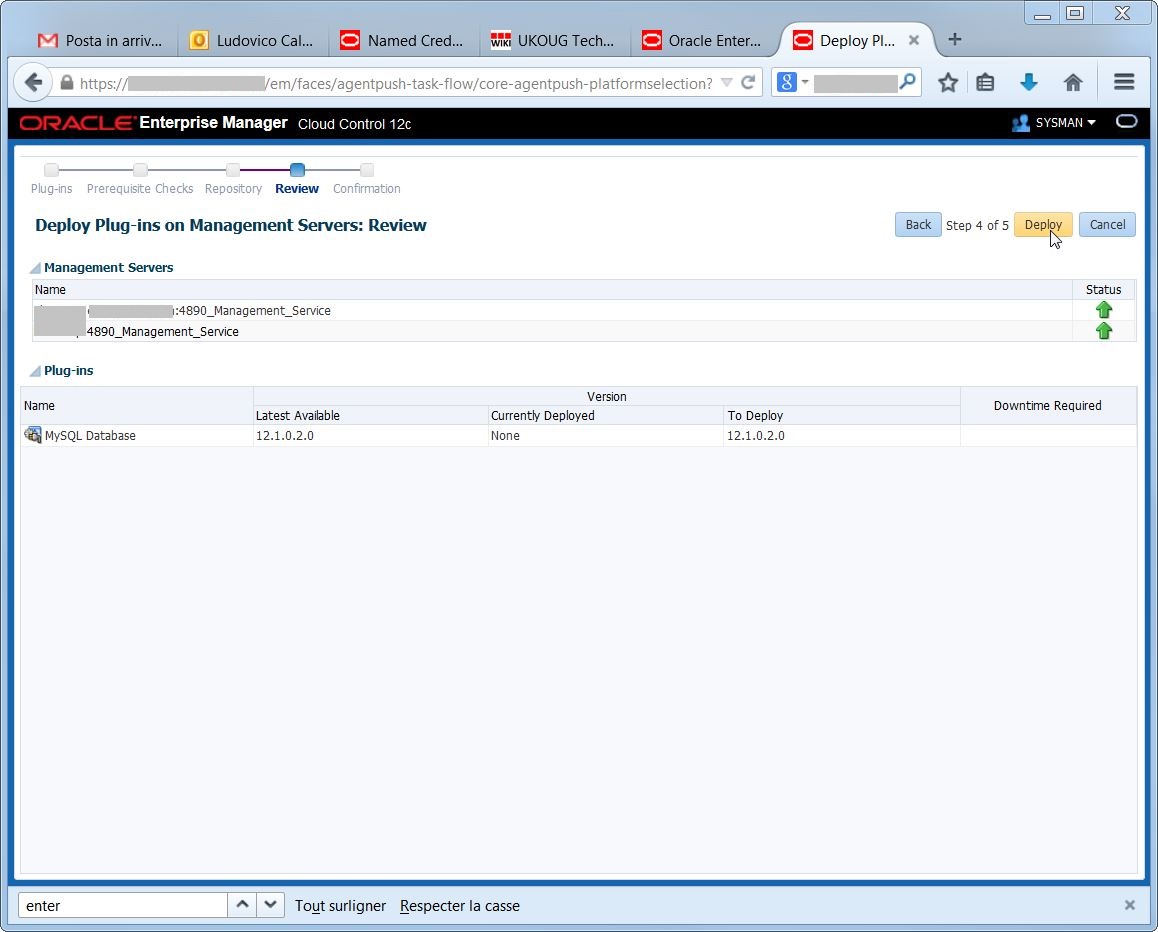The height and width of the screenshot is (932, 1158).
Task: Open the Google search engine selector
Action: coord(793,83)
